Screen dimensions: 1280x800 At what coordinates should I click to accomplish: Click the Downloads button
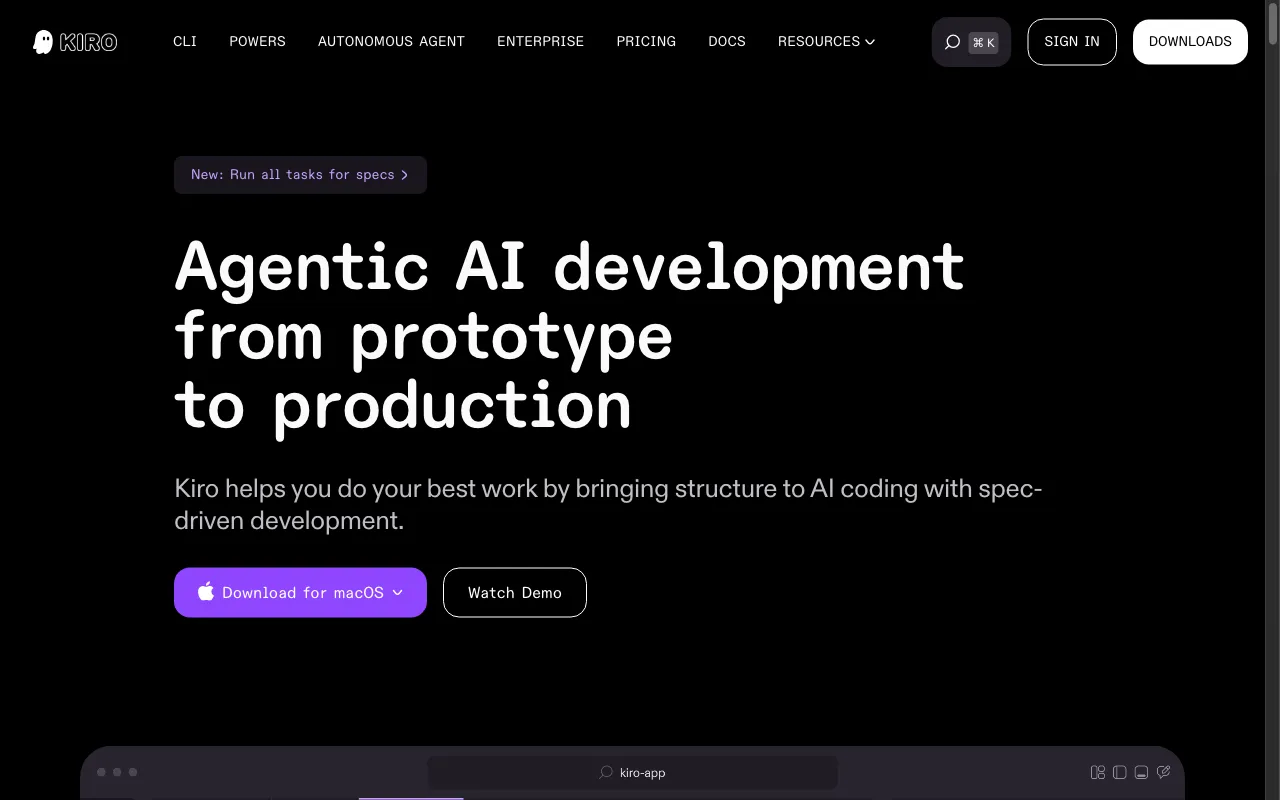pyautogui.click(x=1190, y=42)
